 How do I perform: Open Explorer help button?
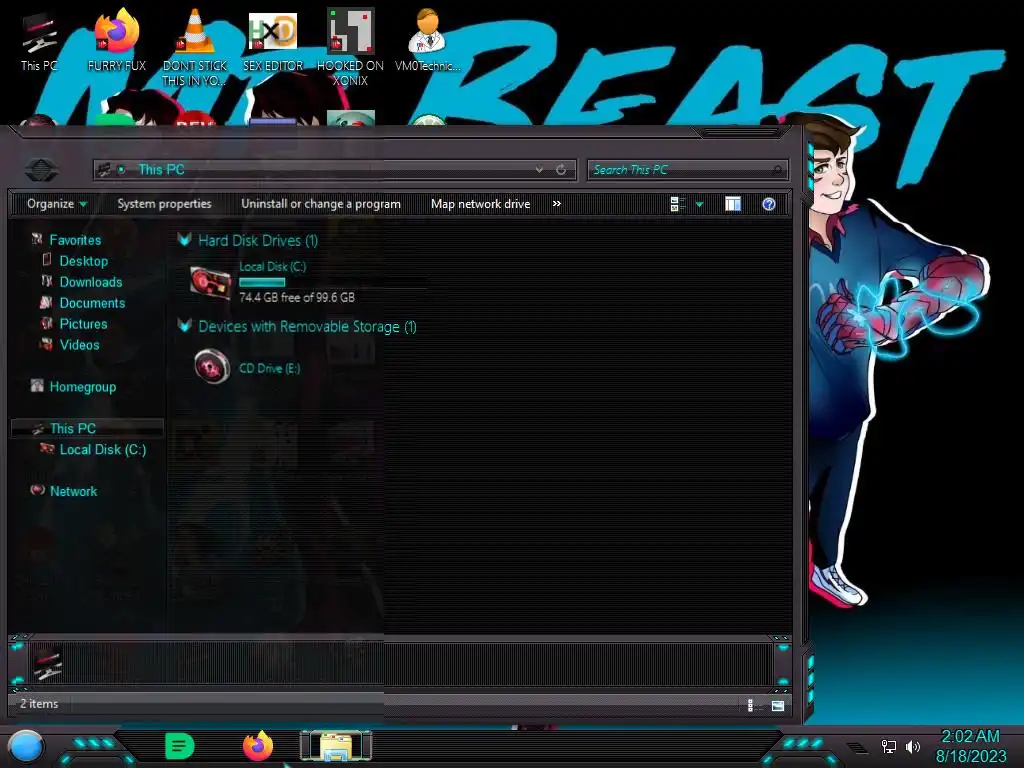pos(769,204)
